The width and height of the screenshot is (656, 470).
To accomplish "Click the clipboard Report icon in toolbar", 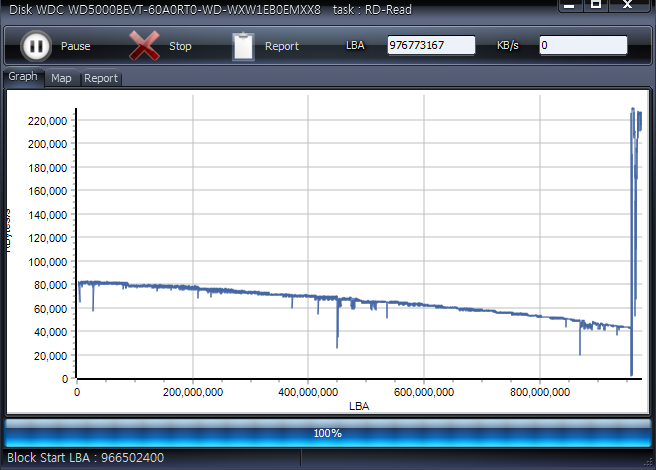I will pyautogui.click(x=243, y=46).
